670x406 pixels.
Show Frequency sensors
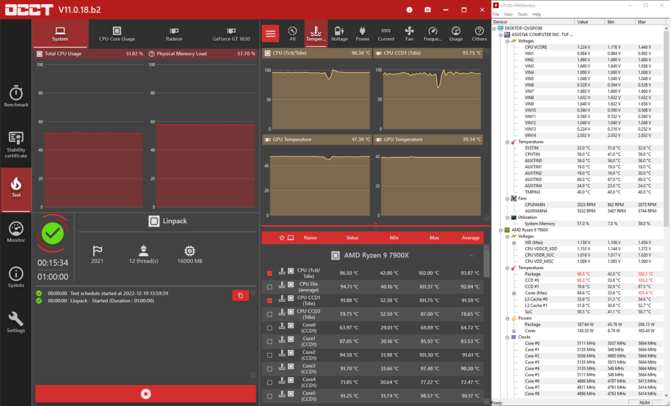pyautogui.click(x=432, y=34)
